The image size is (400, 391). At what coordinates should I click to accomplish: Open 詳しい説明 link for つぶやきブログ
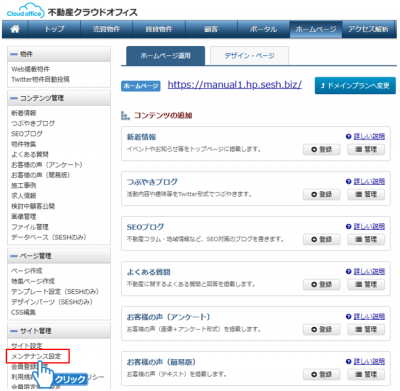click(369, 181)
